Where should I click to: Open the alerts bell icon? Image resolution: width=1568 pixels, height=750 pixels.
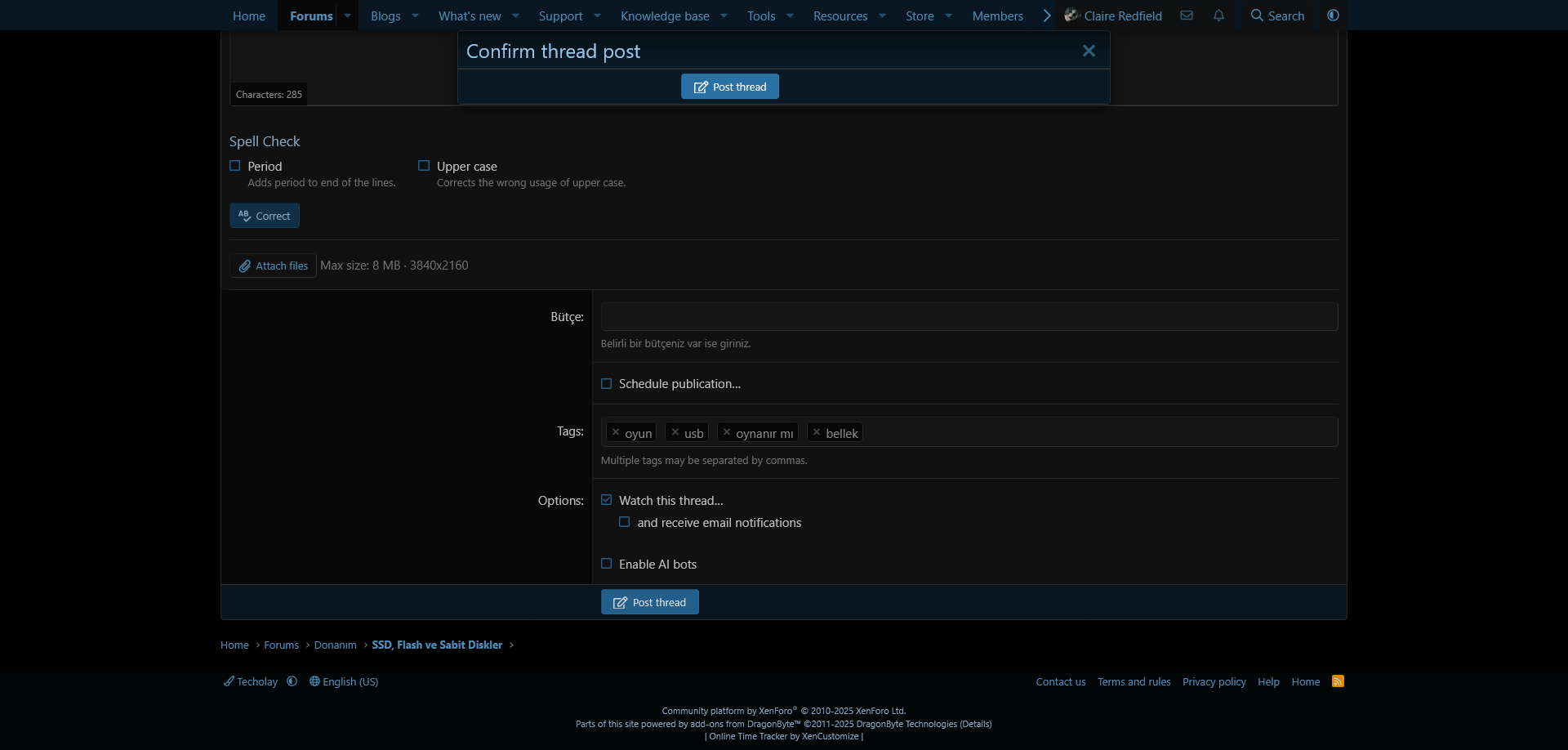[1218, 16]
